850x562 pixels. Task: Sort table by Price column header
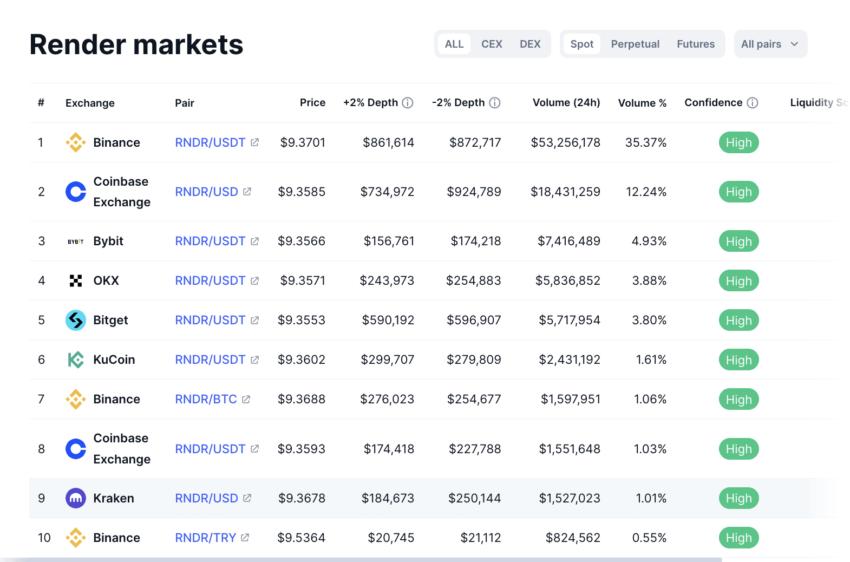pyautogui.click(x=312, y=103)
